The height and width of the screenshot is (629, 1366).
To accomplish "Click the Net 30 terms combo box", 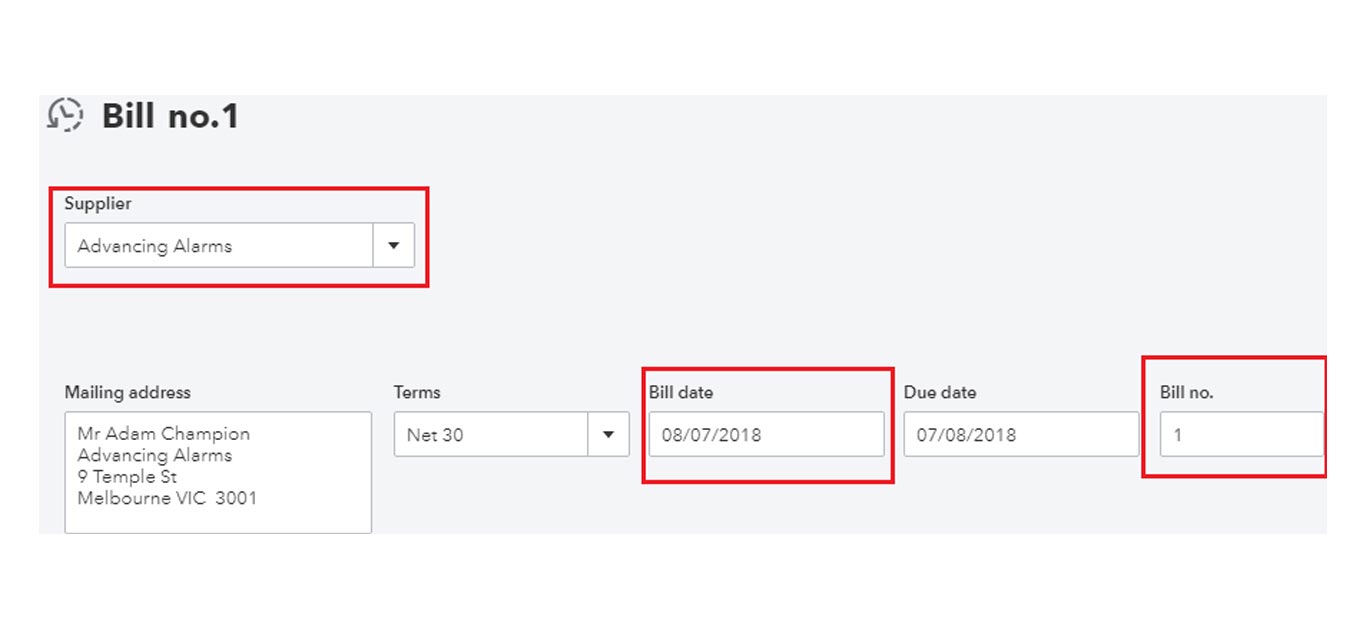I will pyautogui.click(x=511, y=435).
